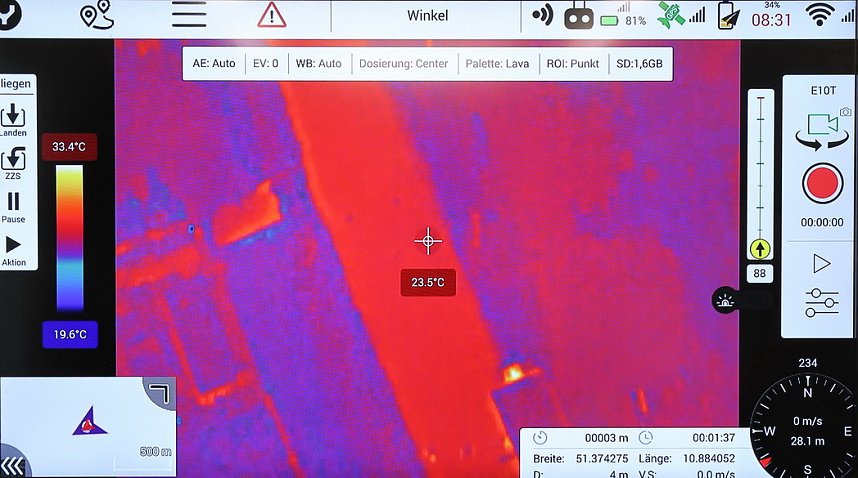
Task: Tap the Länge longitude value 10.884052
Action: (x=709, y=458)
